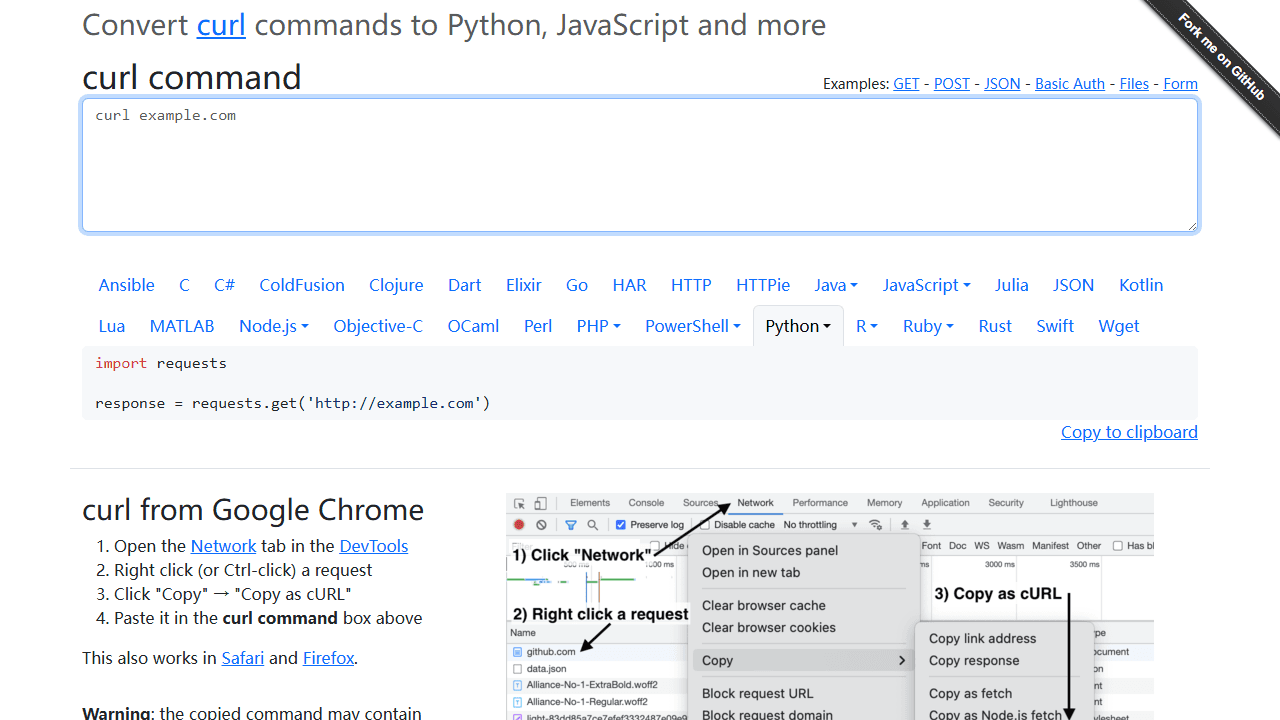The width and height of the screenshot is (1280, 720).
Task: Choose the Dart tab
Action: click(x=465, y=285)
